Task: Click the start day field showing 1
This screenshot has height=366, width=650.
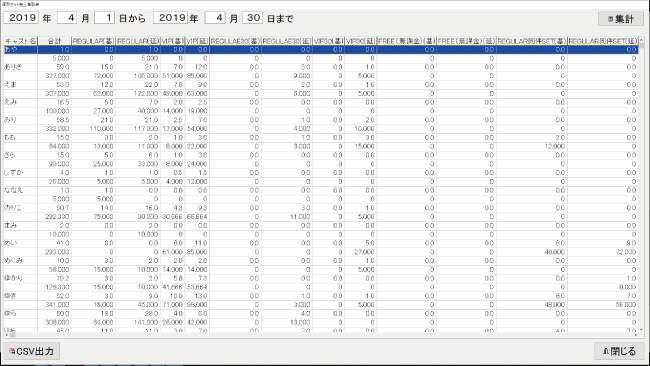Action: click(x=104, y=18)
